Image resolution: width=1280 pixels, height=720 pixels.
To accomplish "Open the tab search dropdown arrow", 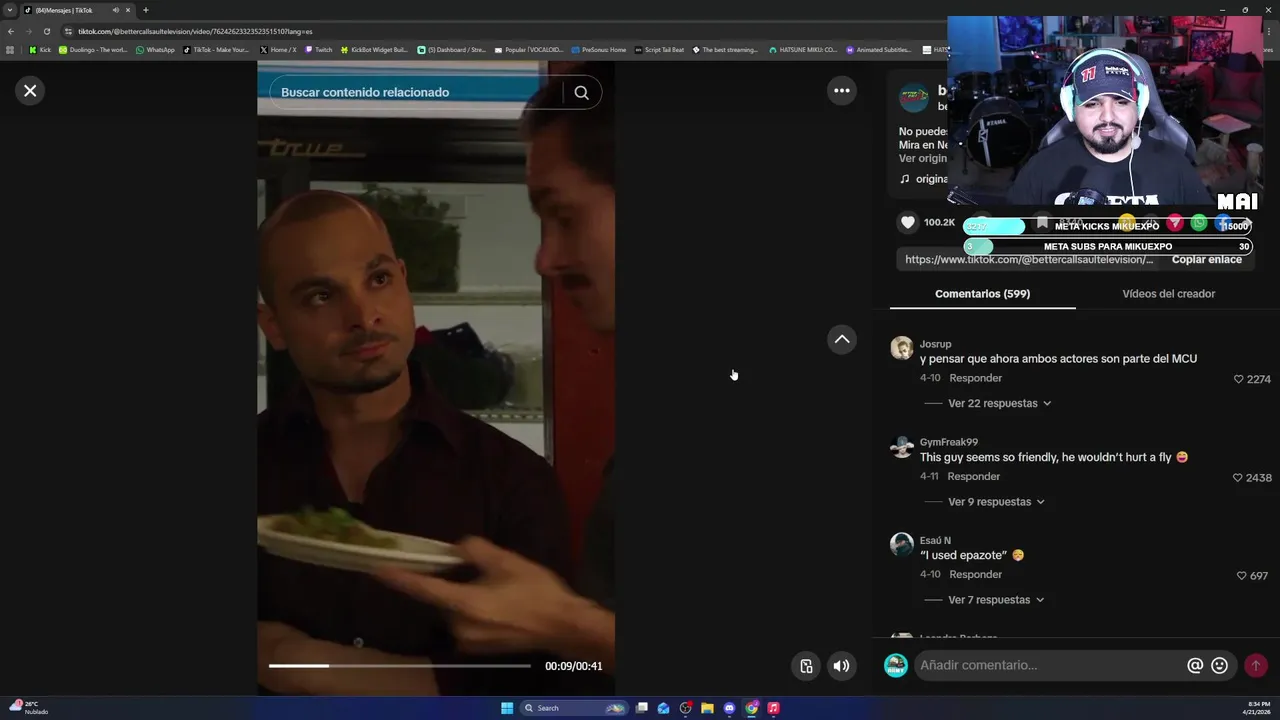I will click(x=10, y=10).
